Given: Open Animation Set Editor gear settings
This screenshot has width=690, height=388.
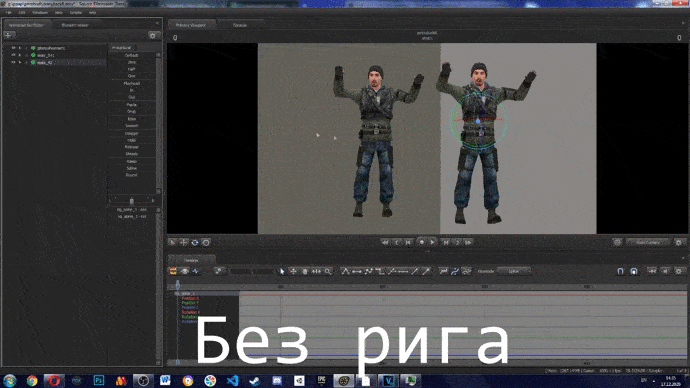Looking at the screenshot, I should [x=153, y=35].
